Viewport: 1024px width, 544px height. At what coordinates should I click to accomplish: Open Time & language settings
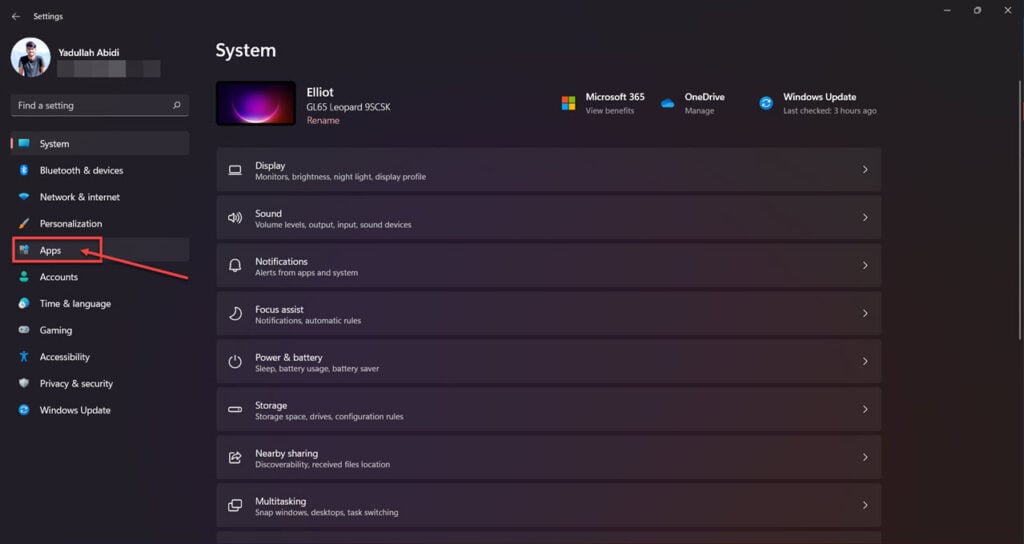[100, 304]
